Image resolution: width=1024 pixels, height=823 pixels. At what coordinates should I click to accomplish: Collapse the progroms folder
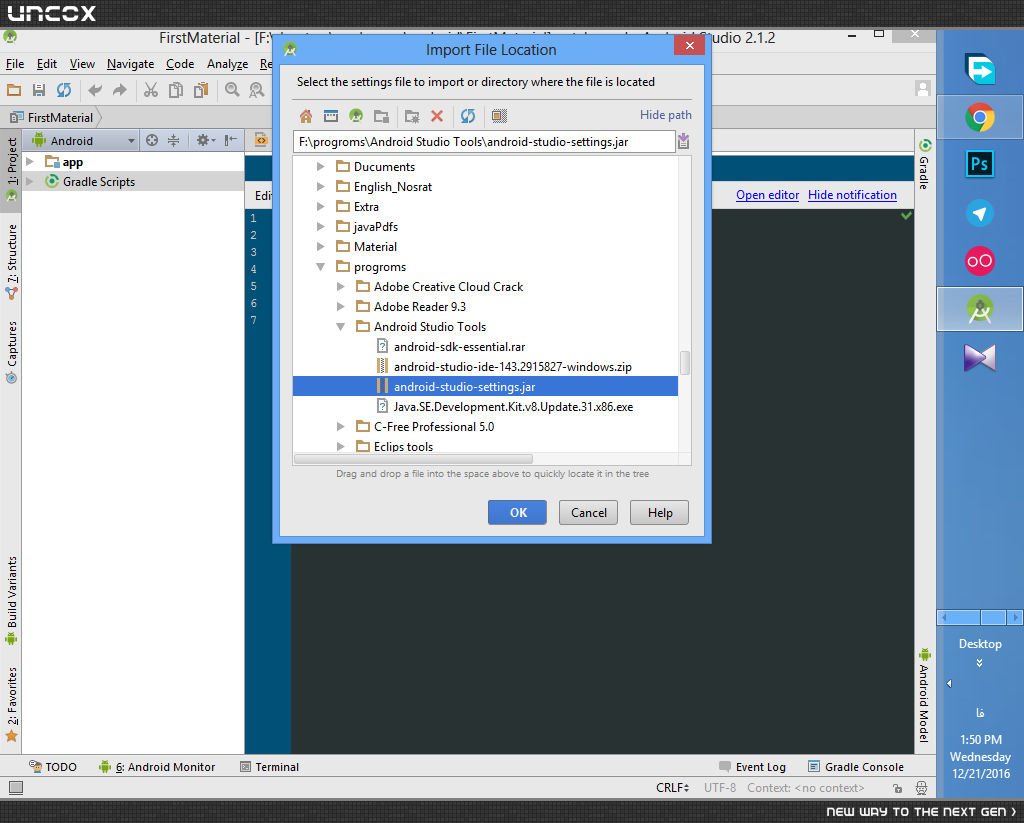click(x=321, y=266)
